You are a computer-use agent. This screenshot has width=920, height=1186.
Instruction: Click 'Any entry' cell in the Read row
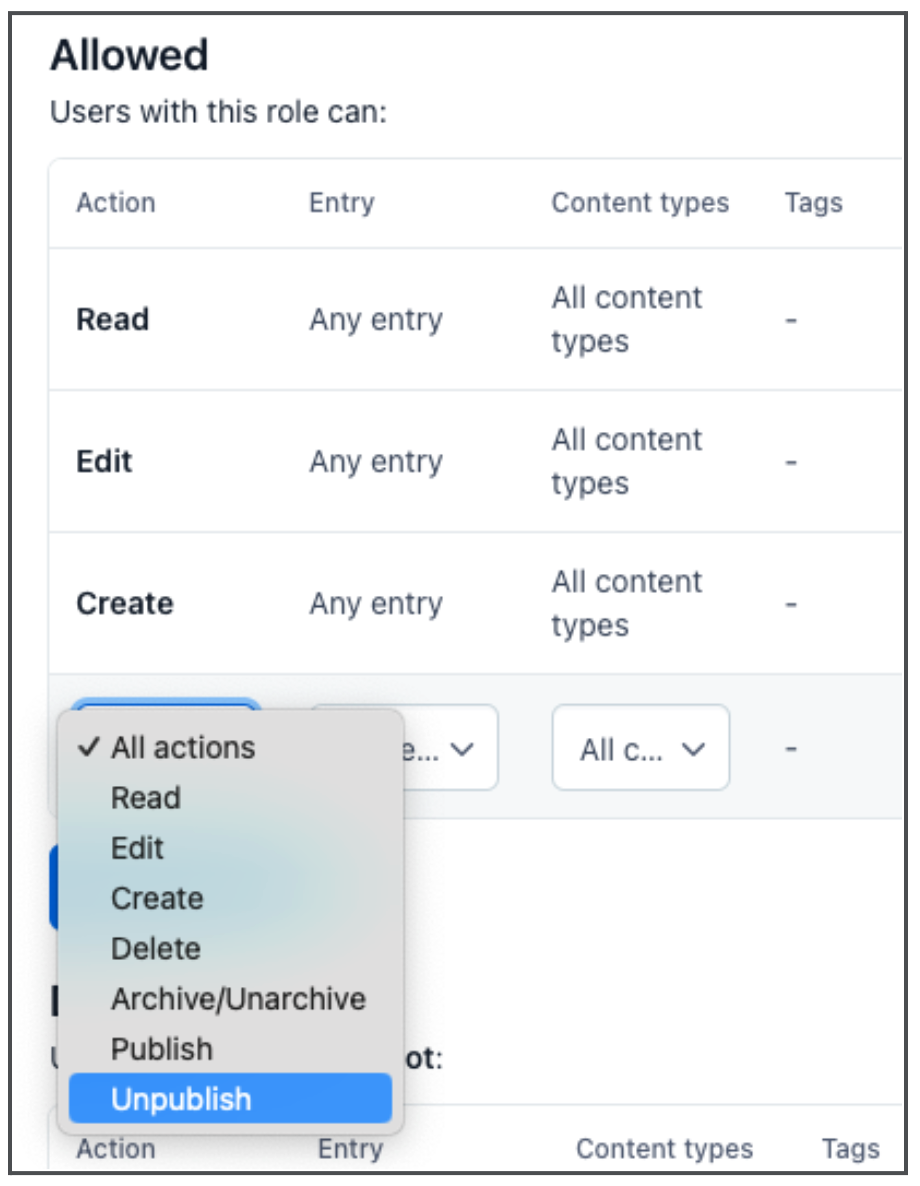coord(375,320)
